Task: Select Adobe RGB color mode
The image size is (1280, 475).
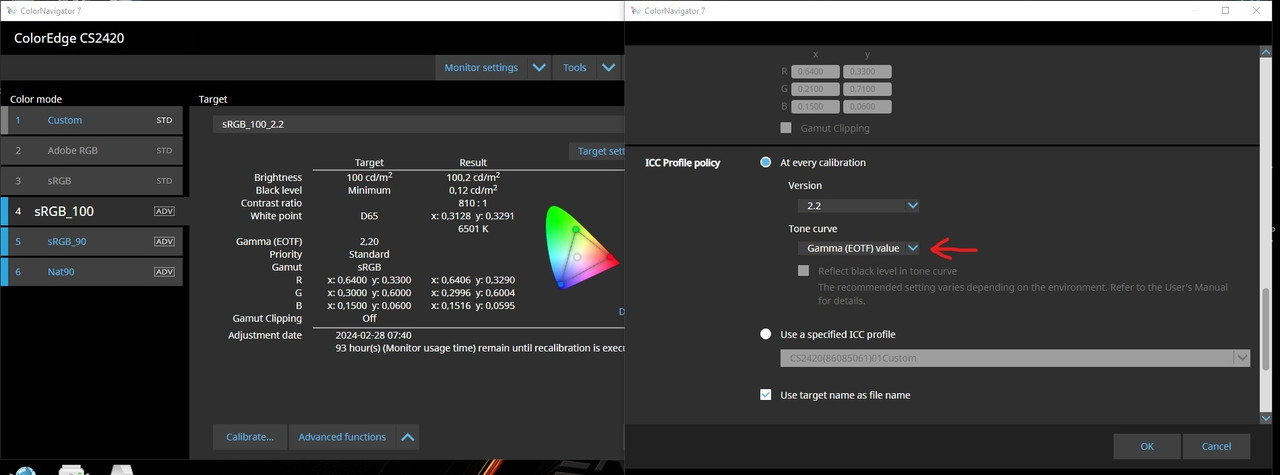Action: (x=95, y=150)
